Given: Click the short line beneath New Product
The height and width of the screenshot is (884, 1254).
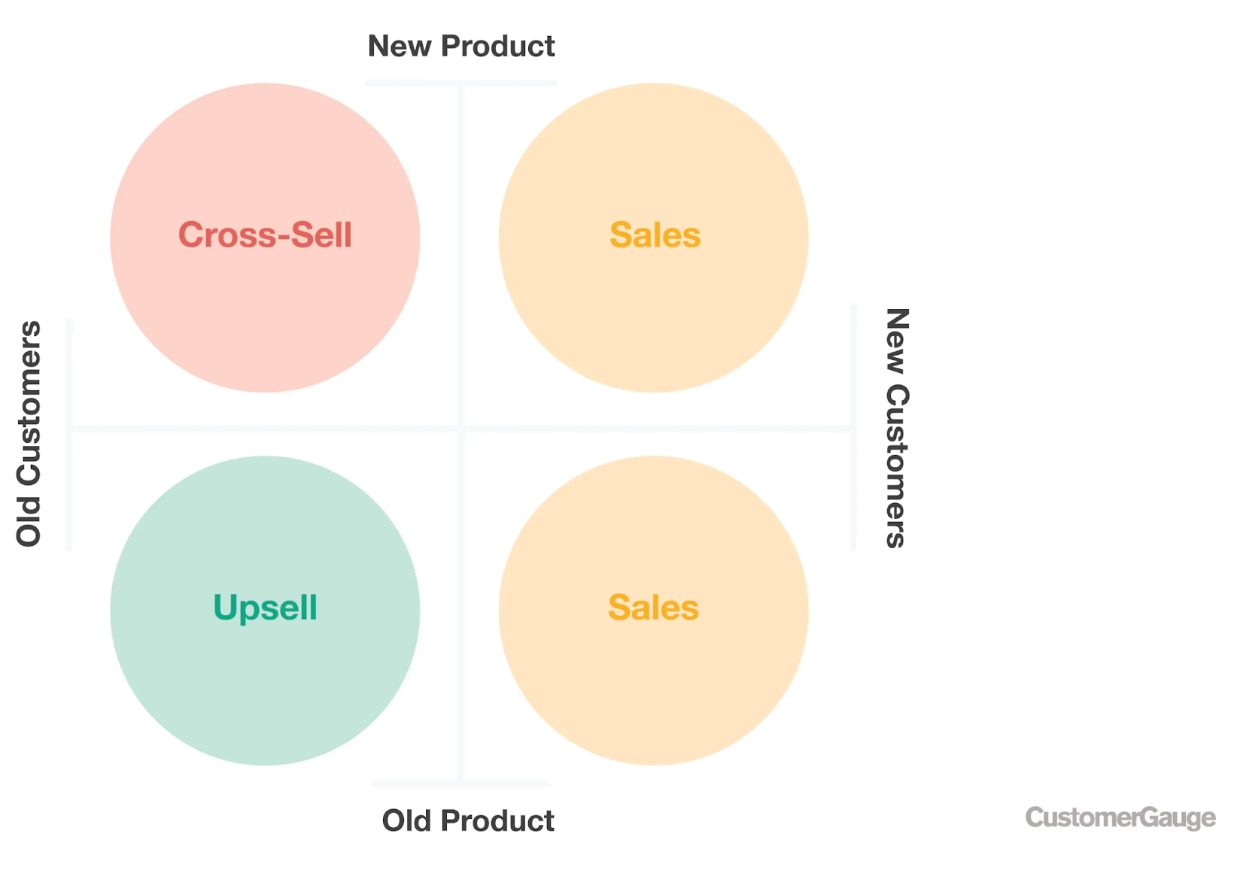Looking at the screenshot, I should click(461, 83).
